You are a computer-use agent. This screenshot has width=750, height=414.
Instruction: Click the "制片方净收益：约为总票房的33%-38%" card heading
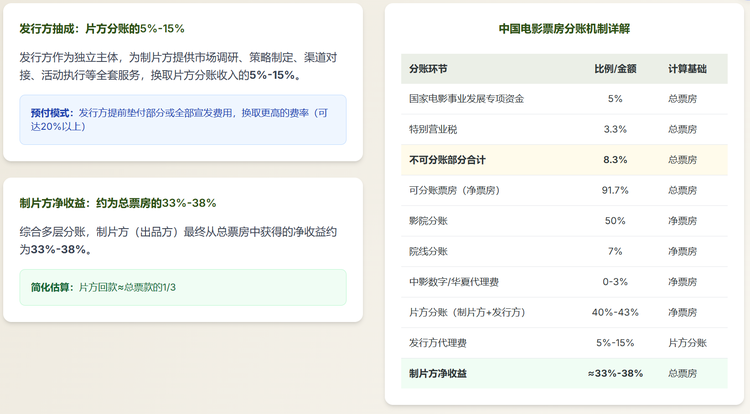click(118, 203)
